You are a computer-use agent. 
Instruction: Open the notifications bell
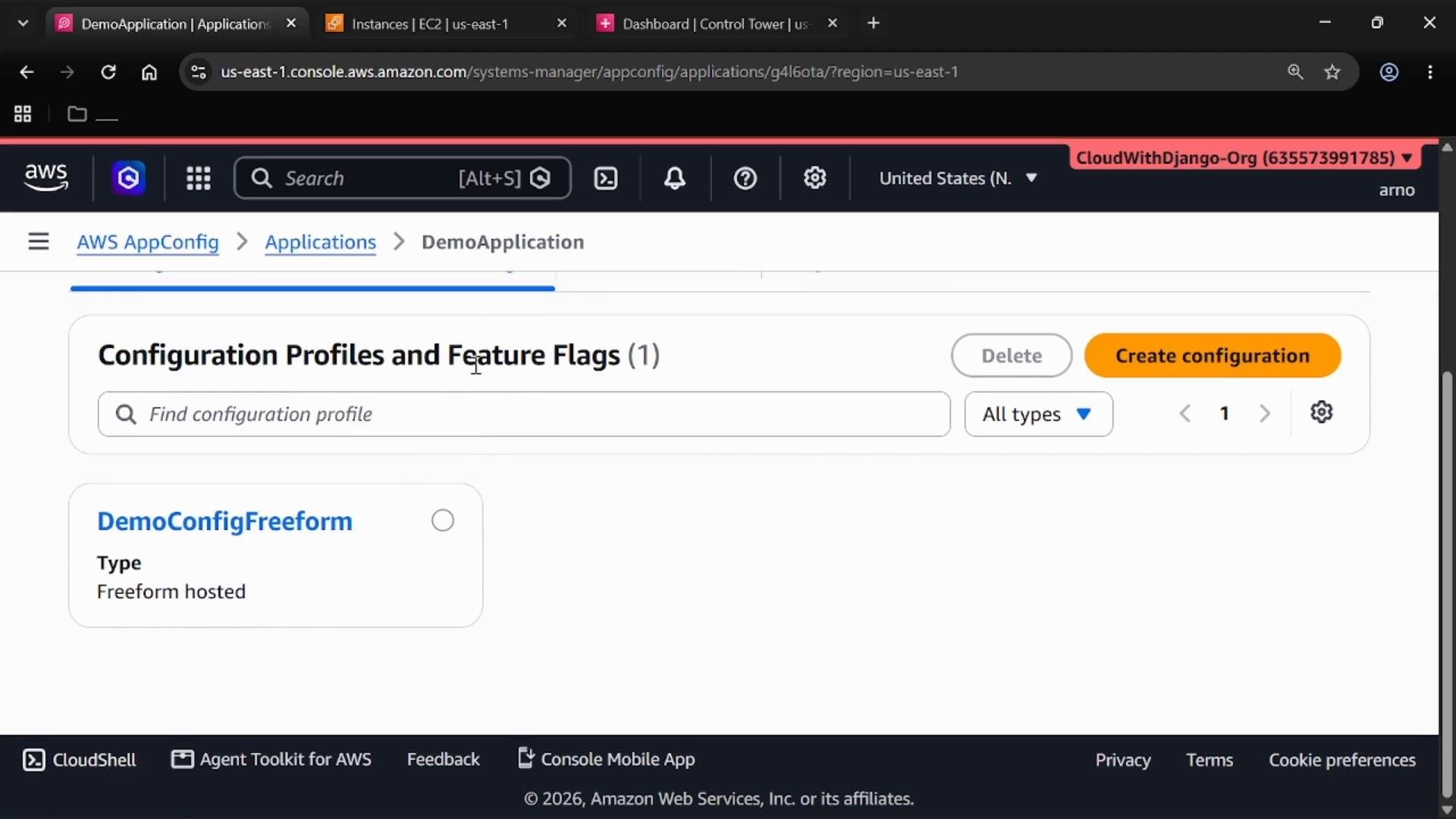tap(675, 178)
